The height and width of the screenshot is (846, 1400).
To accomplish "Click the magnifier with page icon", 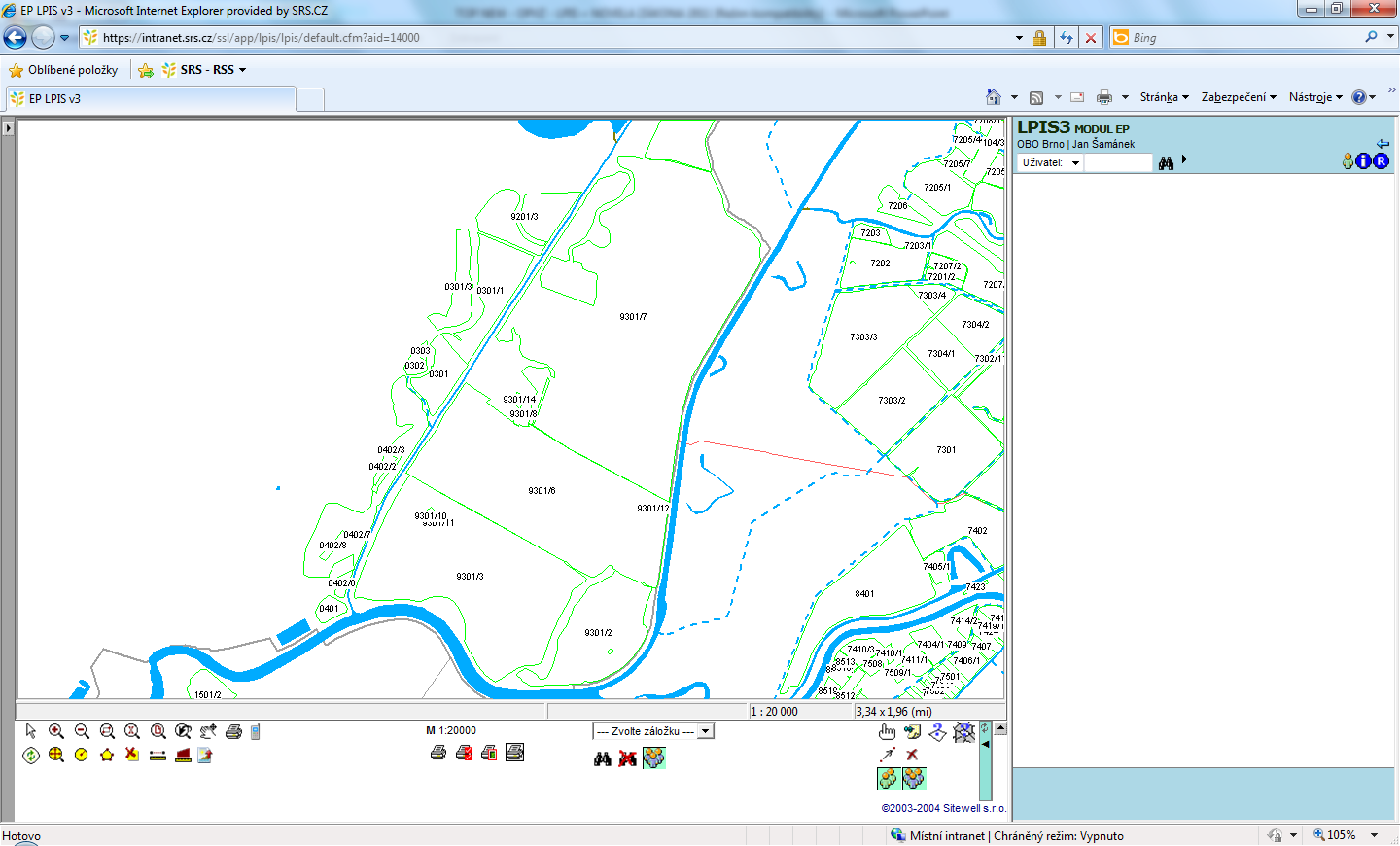I will coord(157,731).
